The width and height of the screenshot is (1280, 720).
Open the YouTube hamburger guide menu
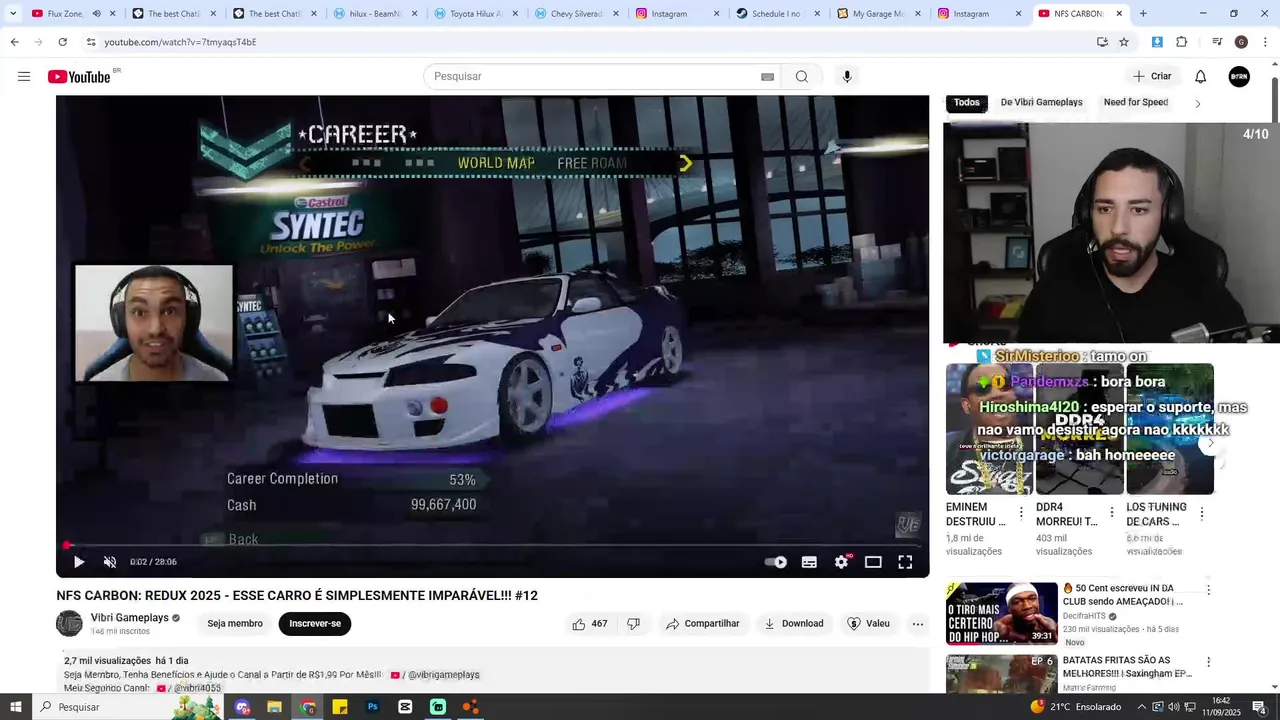[24, 77]
